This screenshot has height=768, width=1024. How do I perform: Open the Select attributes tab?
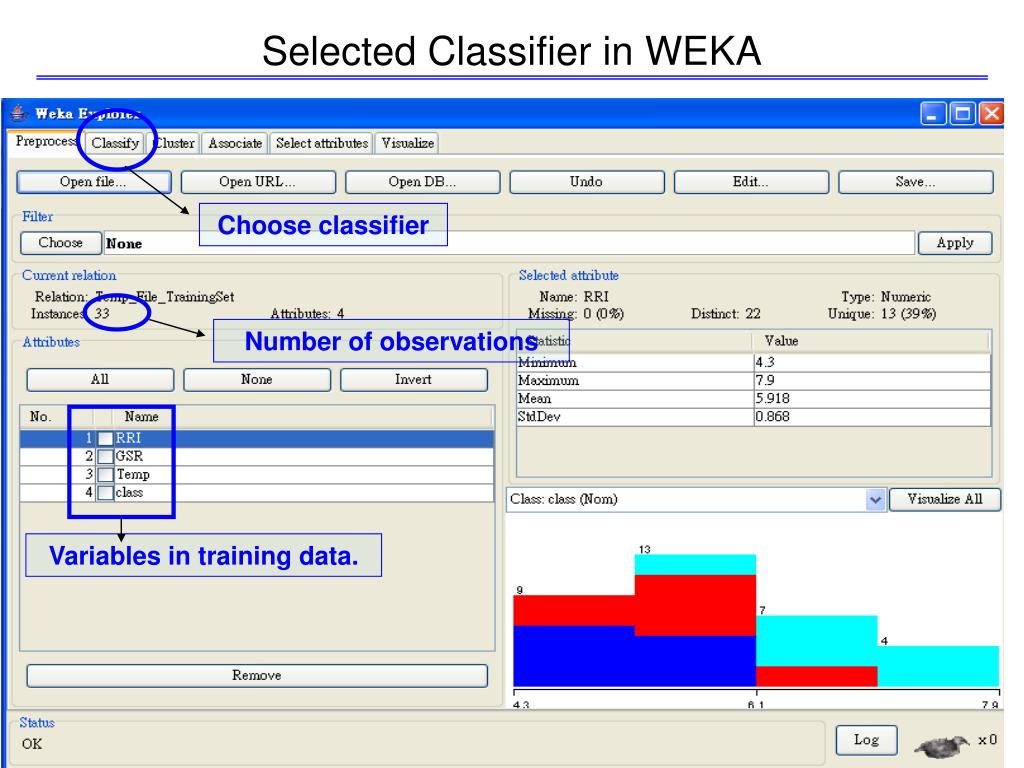(322, 143)
